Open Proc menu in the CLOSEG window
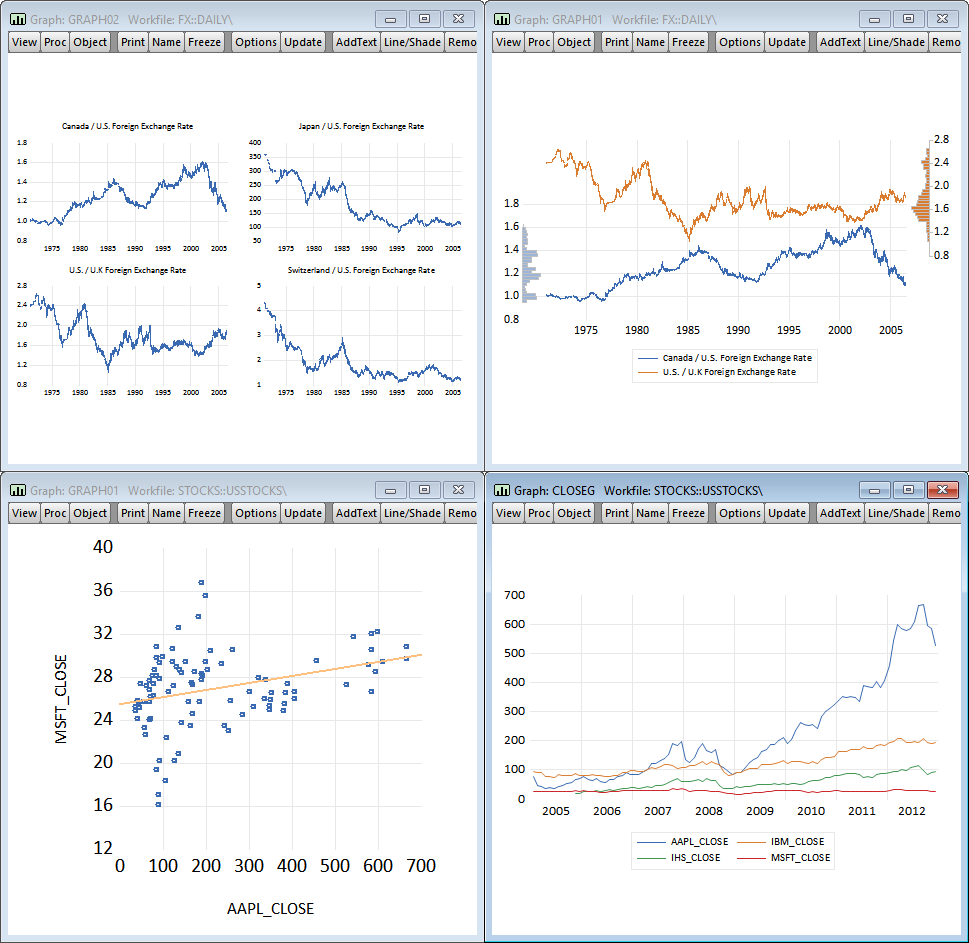Viewport: 969px width, 943px height. click(x=539, y=513)
